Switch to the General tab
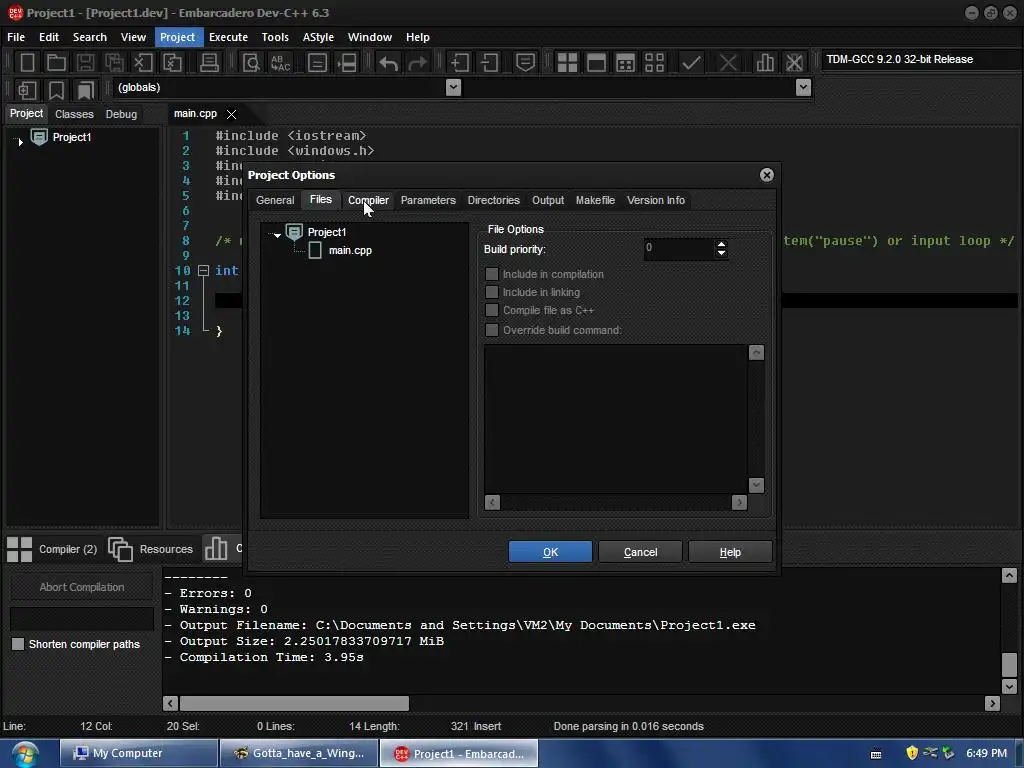 click(x=275, y=200)
